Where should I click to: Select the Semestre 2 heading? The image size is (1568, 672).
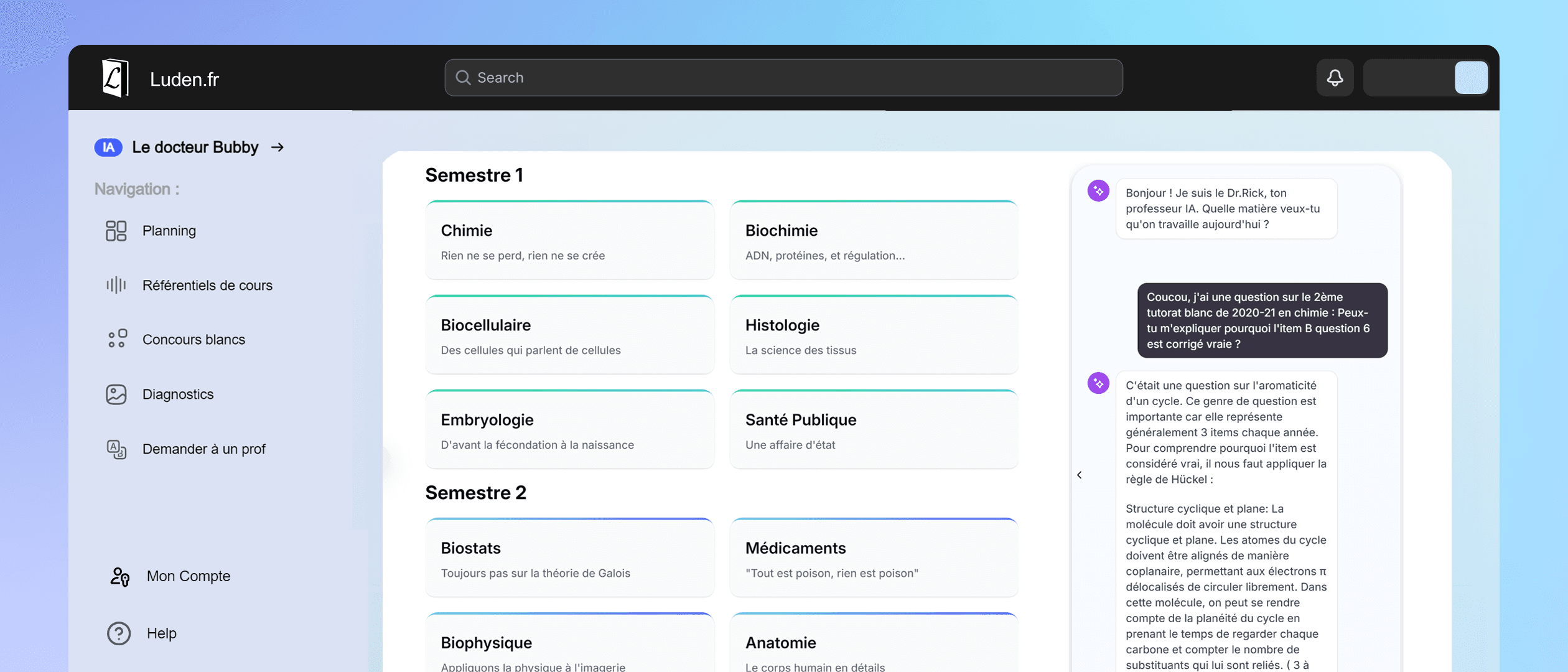pyautogui.click(x=475, y=492)
